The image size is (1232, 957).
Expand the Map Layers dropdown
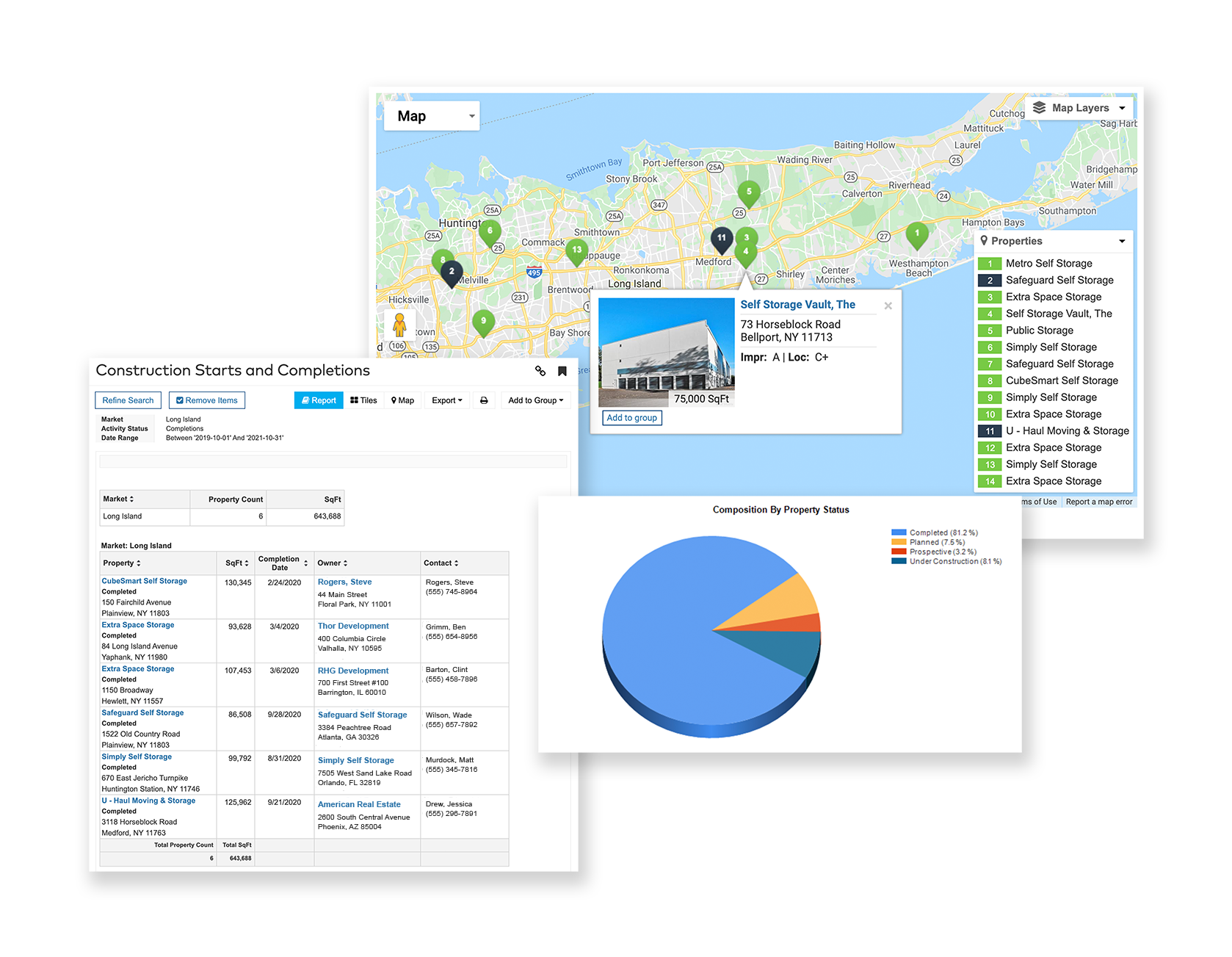pos(1079,108)
